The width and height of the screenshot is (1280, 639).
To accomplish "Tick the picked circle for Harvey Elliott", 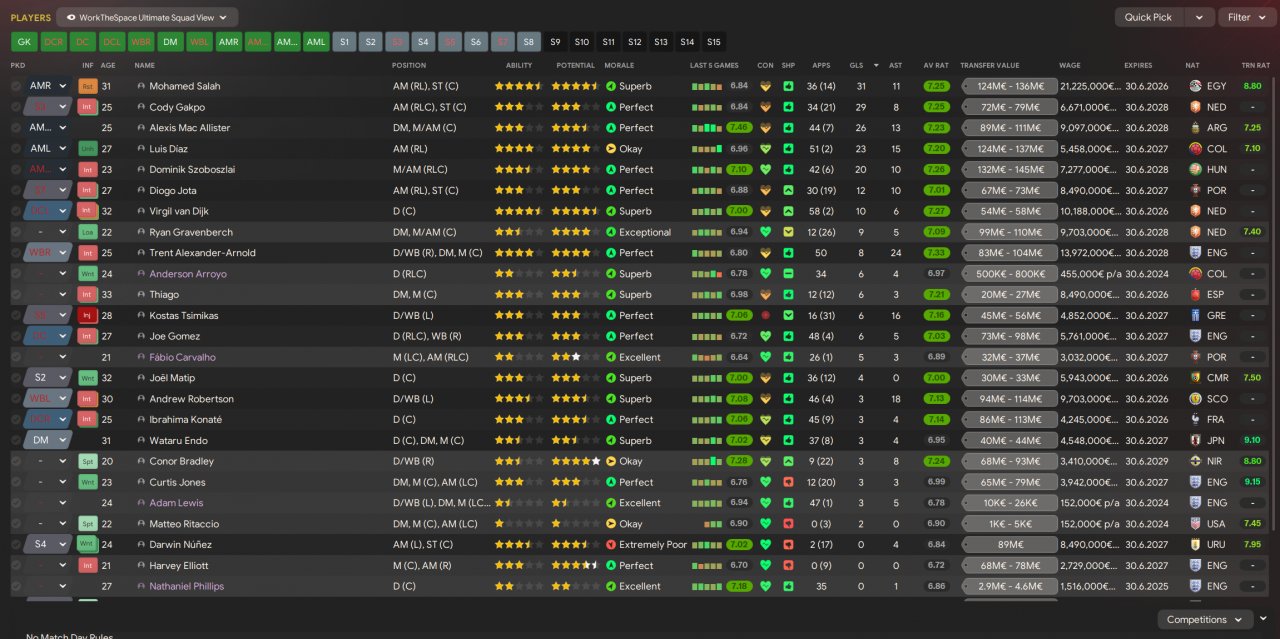I will (x=16, y=566).
